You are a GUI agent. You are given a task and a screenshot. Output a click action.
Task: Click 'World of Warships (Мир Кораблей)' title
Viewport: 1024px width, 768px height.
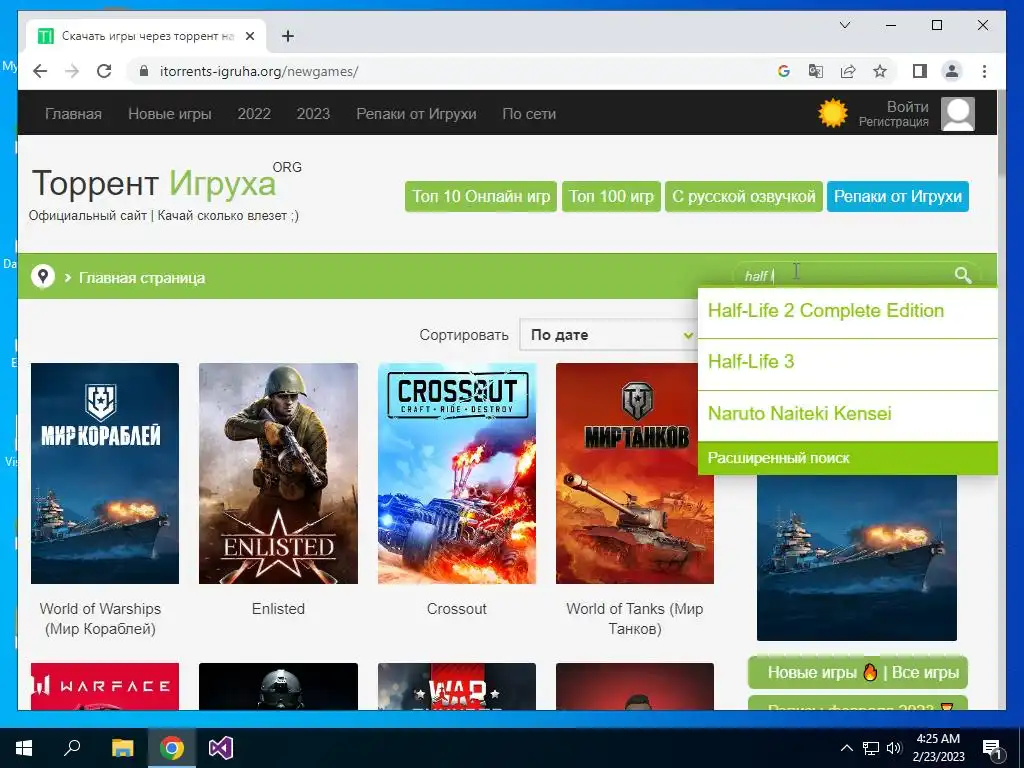pos(100,618)
